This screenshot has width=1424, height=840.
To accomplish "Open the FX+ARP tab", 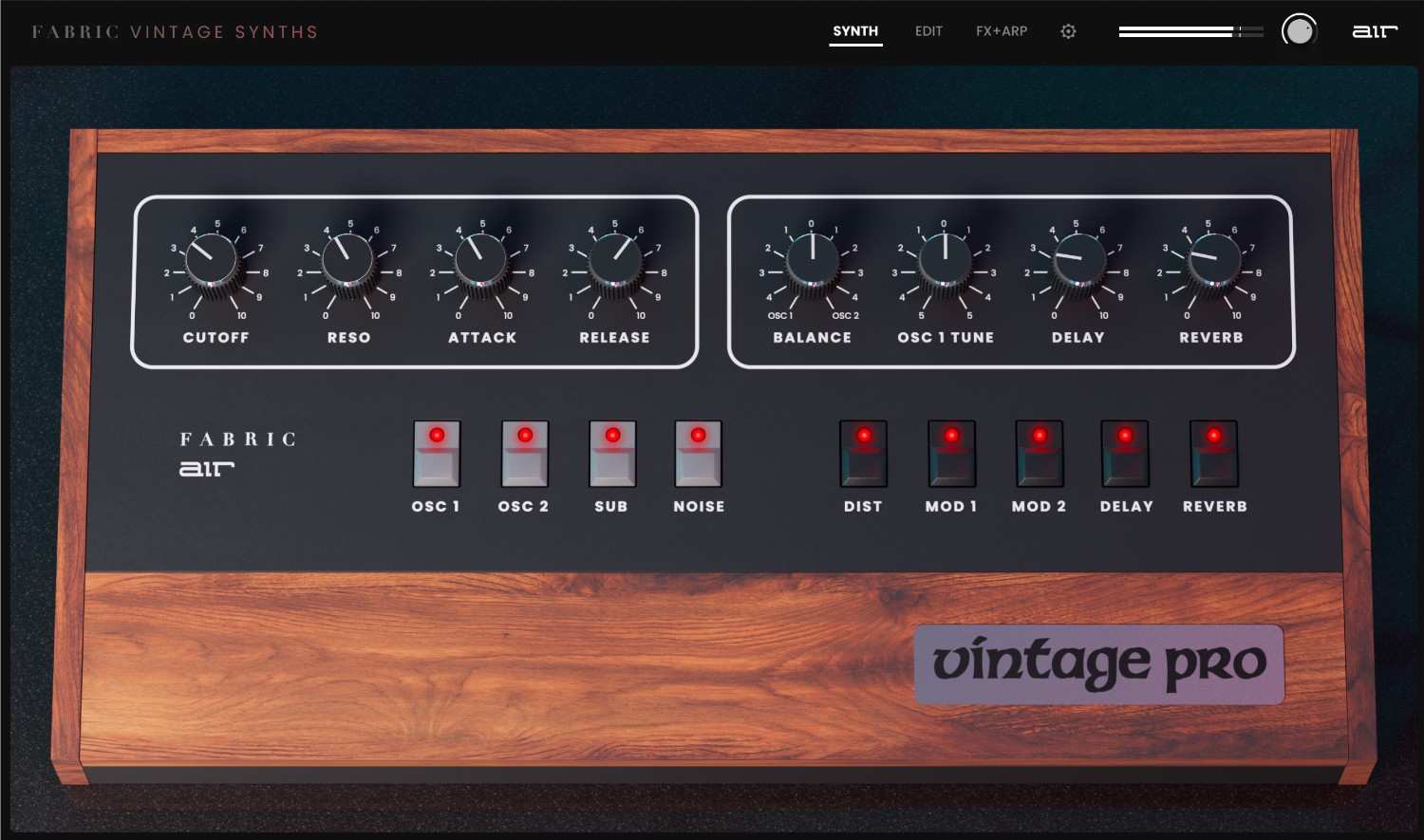I will point(1001,30).
